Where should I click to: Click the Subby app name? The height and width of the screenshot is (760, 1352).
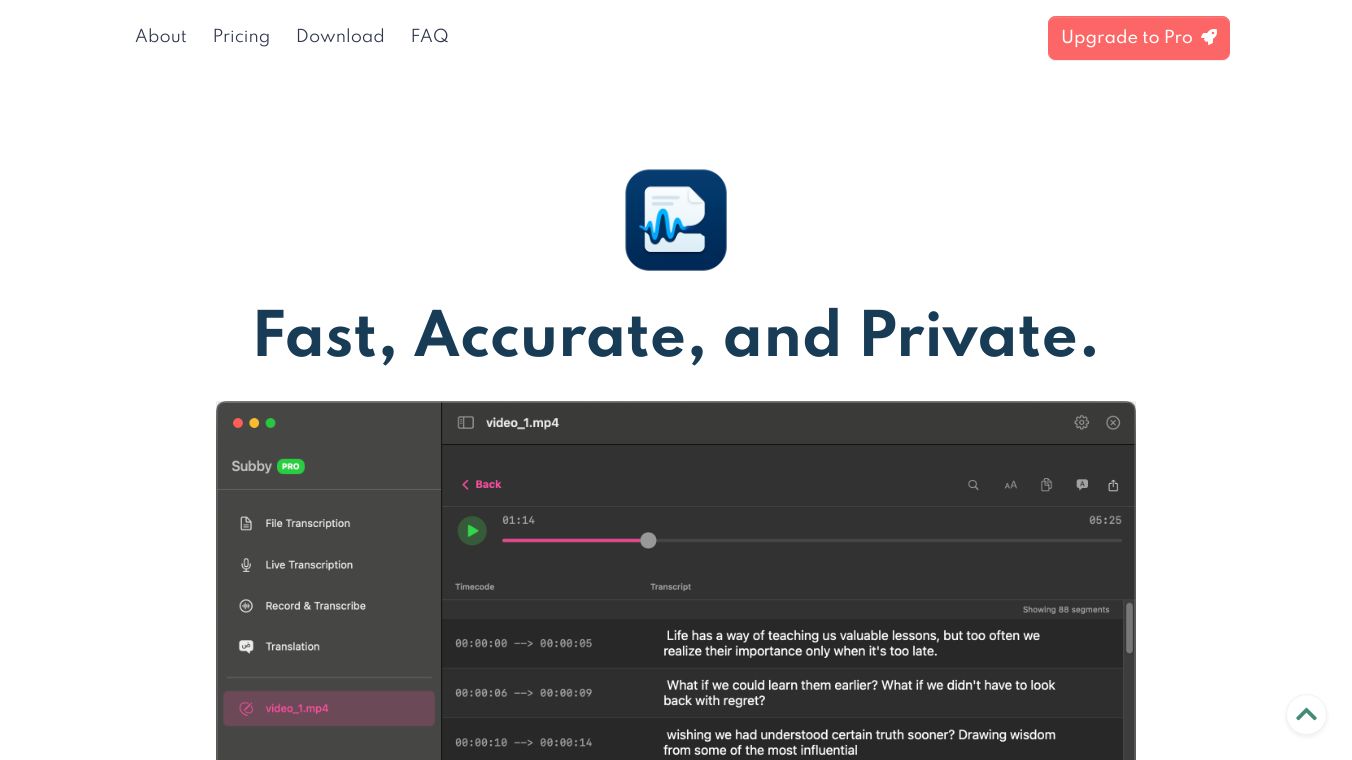tap(252, 466)
